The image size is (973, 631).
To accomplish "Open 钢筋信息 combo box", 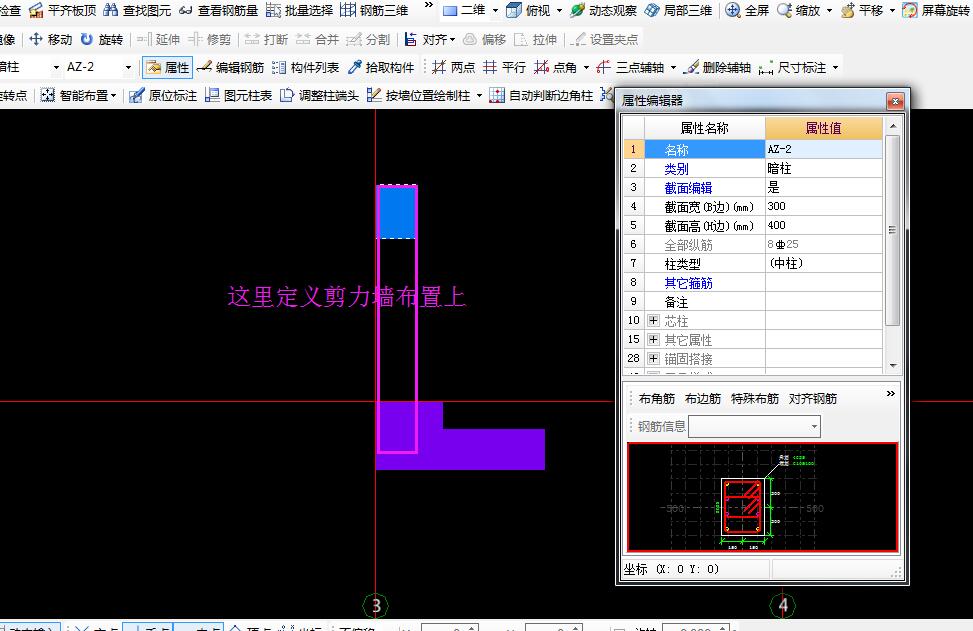I will point(754,426).
